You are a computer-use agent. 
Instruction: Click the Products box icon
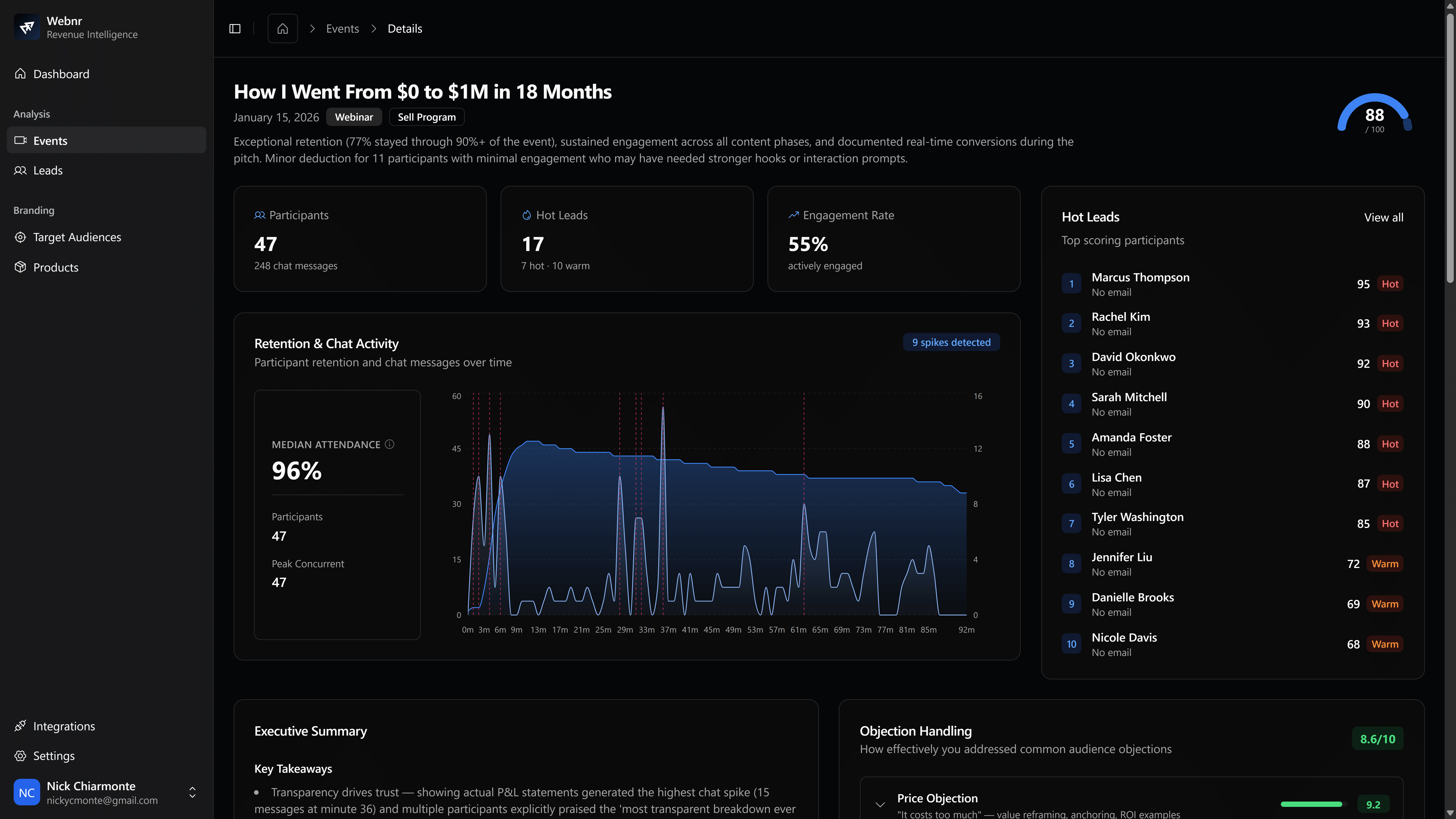pos(20,267)
